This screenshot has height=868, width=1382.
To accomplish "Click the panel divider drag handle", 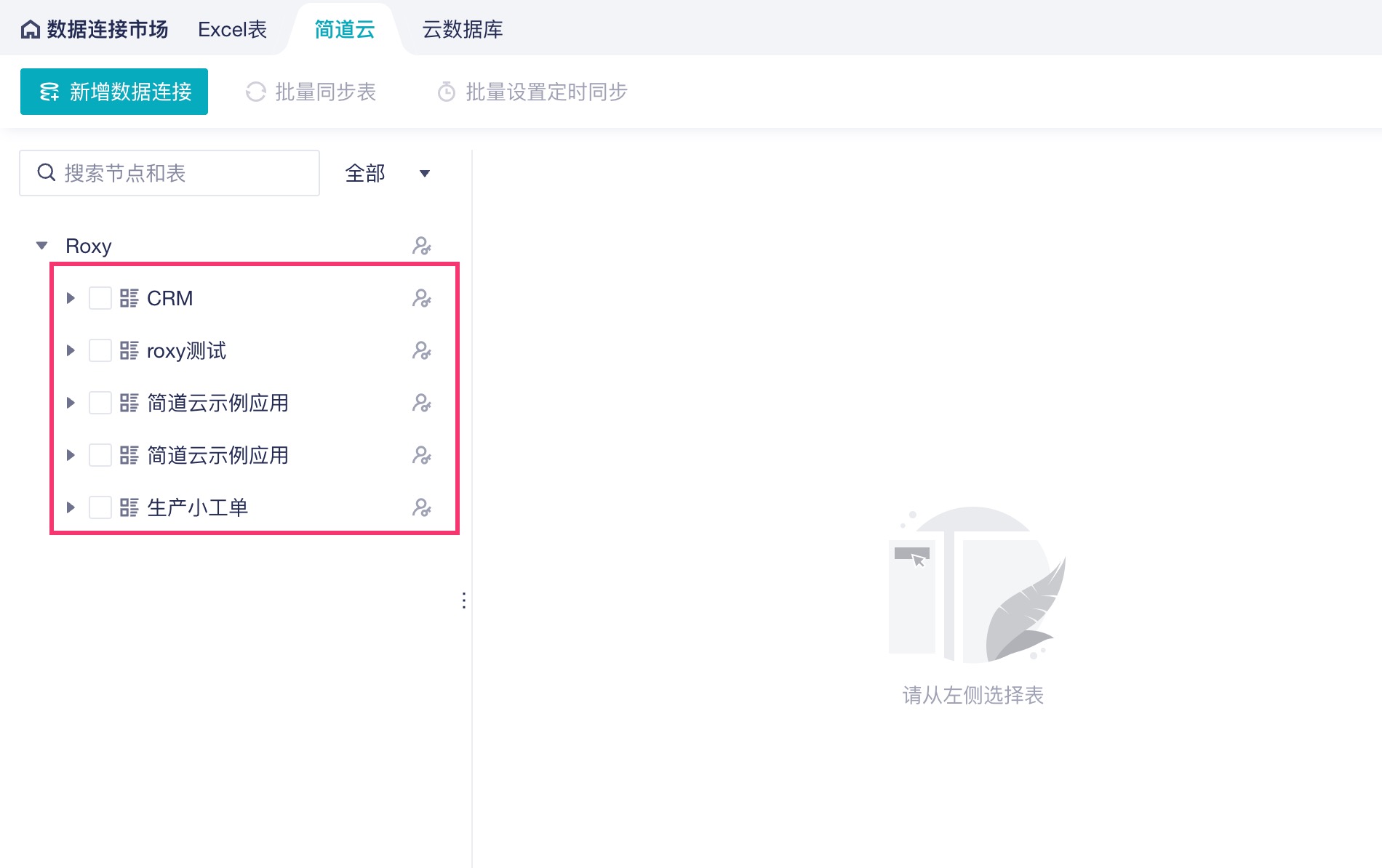I will (x=464, y=600).
